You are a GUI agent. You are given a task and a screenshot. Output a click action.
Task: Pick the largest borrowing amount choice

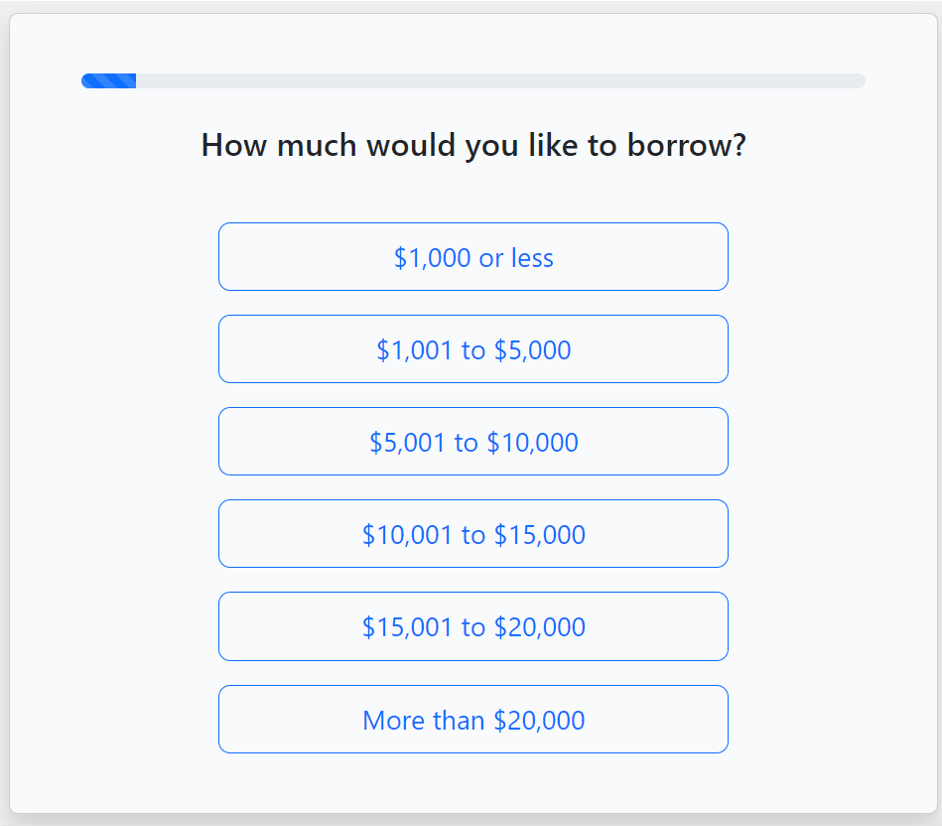pyautogui.click(x=473, y=719)
